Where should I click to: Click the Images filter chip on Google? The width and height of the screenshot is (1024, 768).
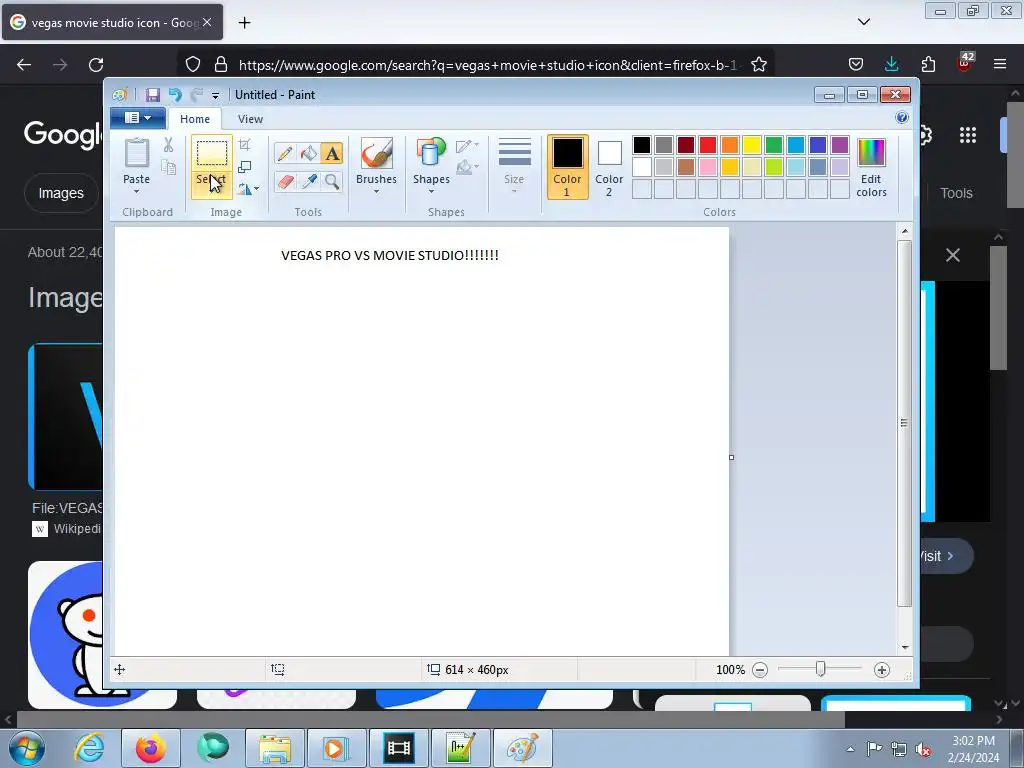61,193
